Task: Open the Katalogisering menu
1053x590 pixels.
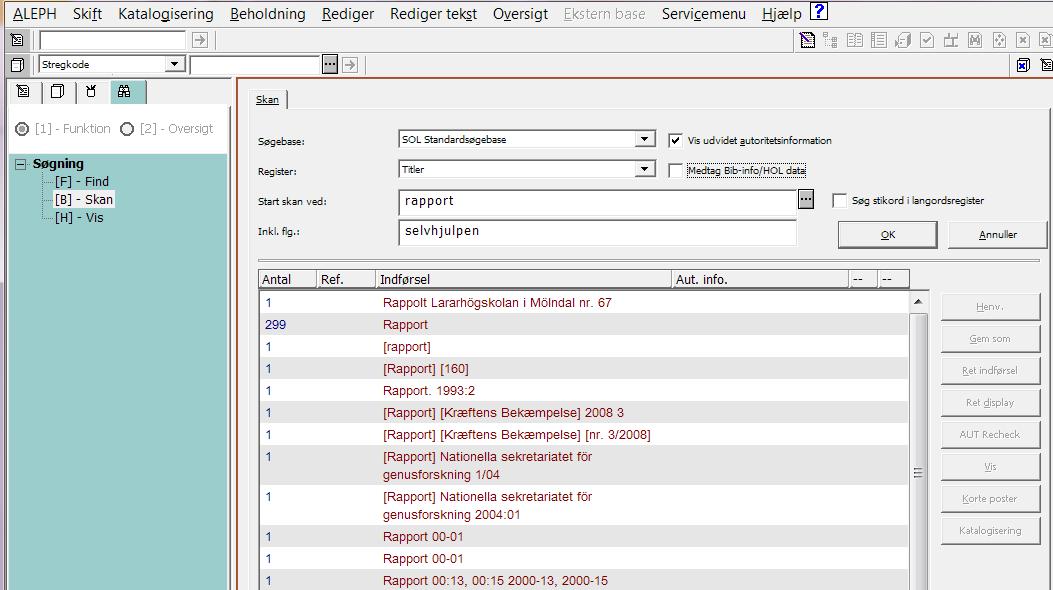Action: click(165, 14)
